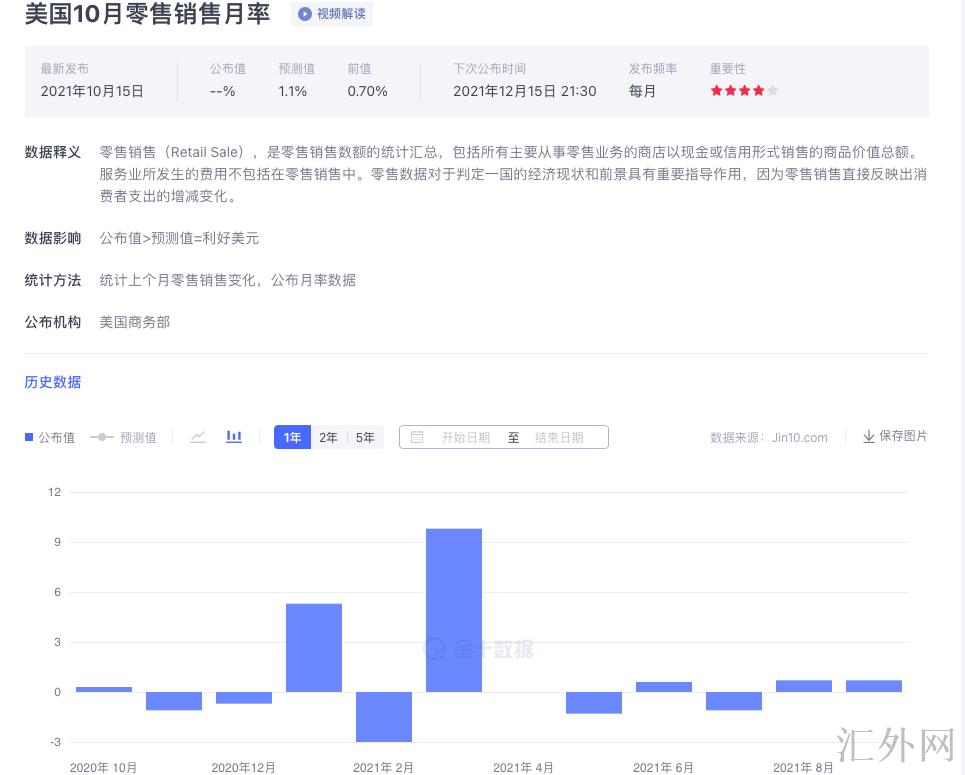Select the 5年 time range

click(x=365, y=437)
